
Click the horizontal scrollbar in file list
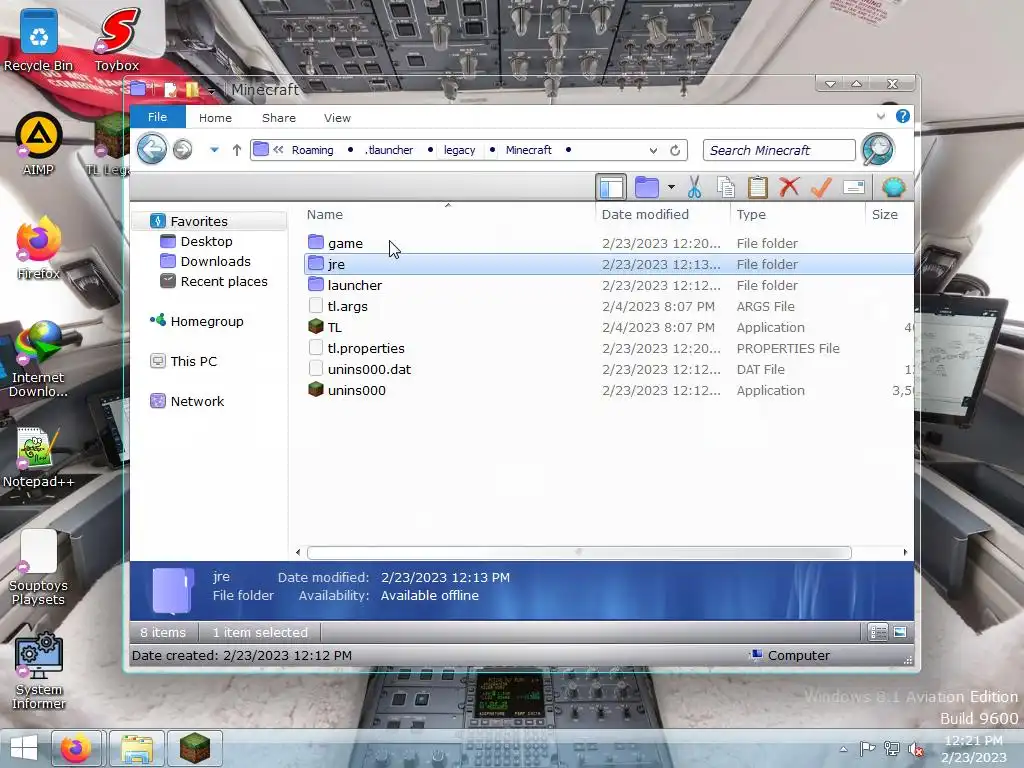tap(579, 552)
